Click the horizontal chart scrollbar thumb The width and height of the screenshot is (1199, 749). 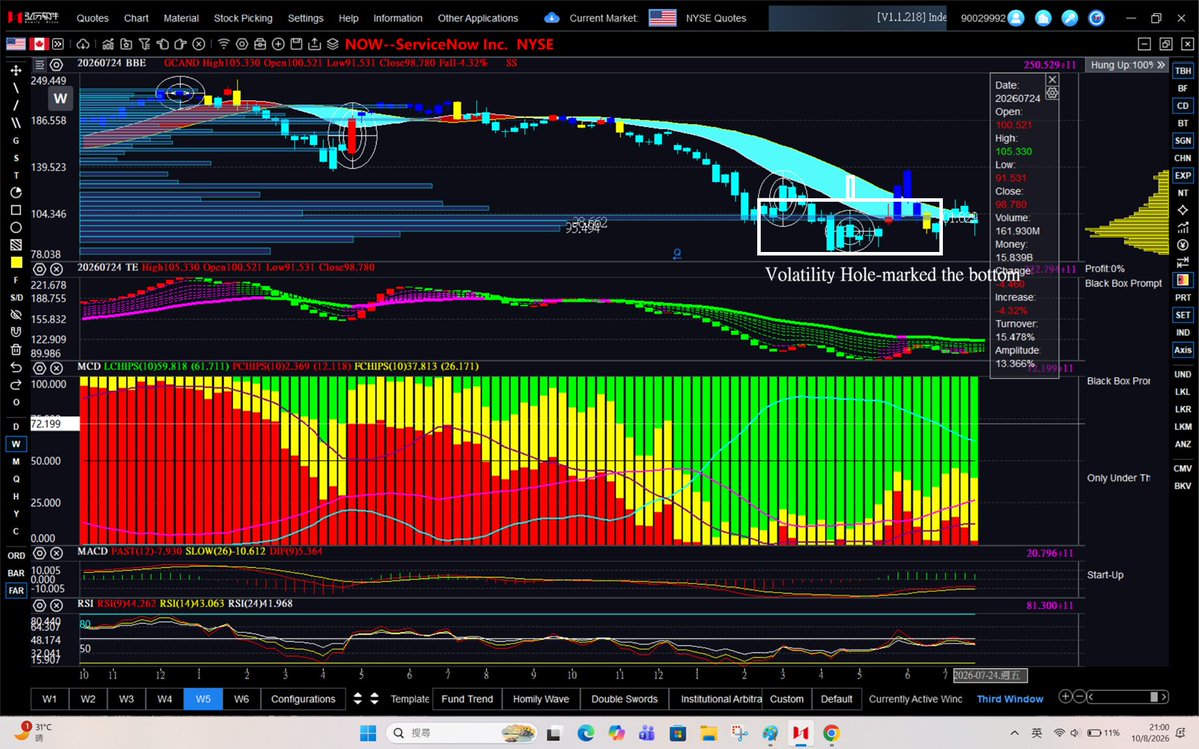click(1154, 696)
